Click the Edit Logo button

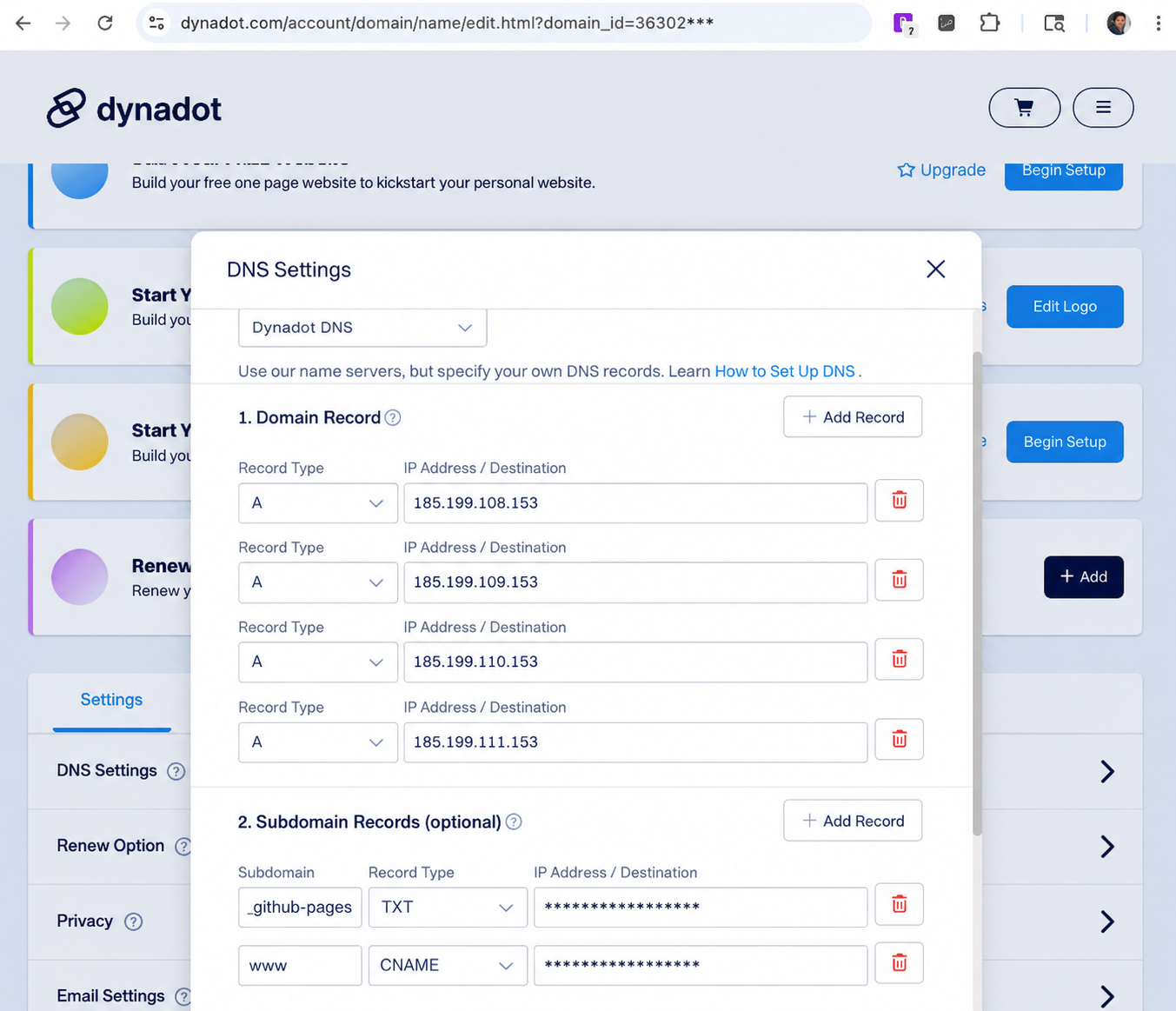tap(1065, 307)
